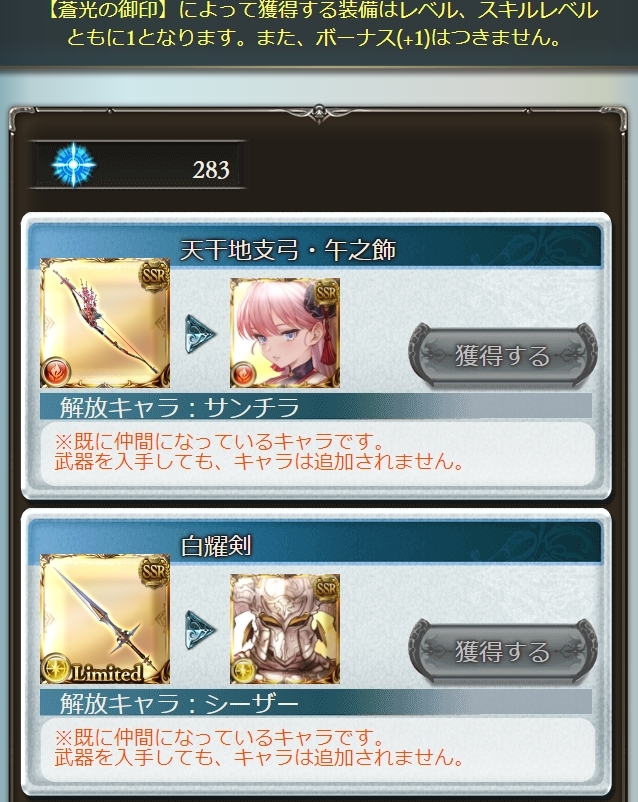Open the シーザー character portrait
Screen dimensions: 638x802
(285, 629)
